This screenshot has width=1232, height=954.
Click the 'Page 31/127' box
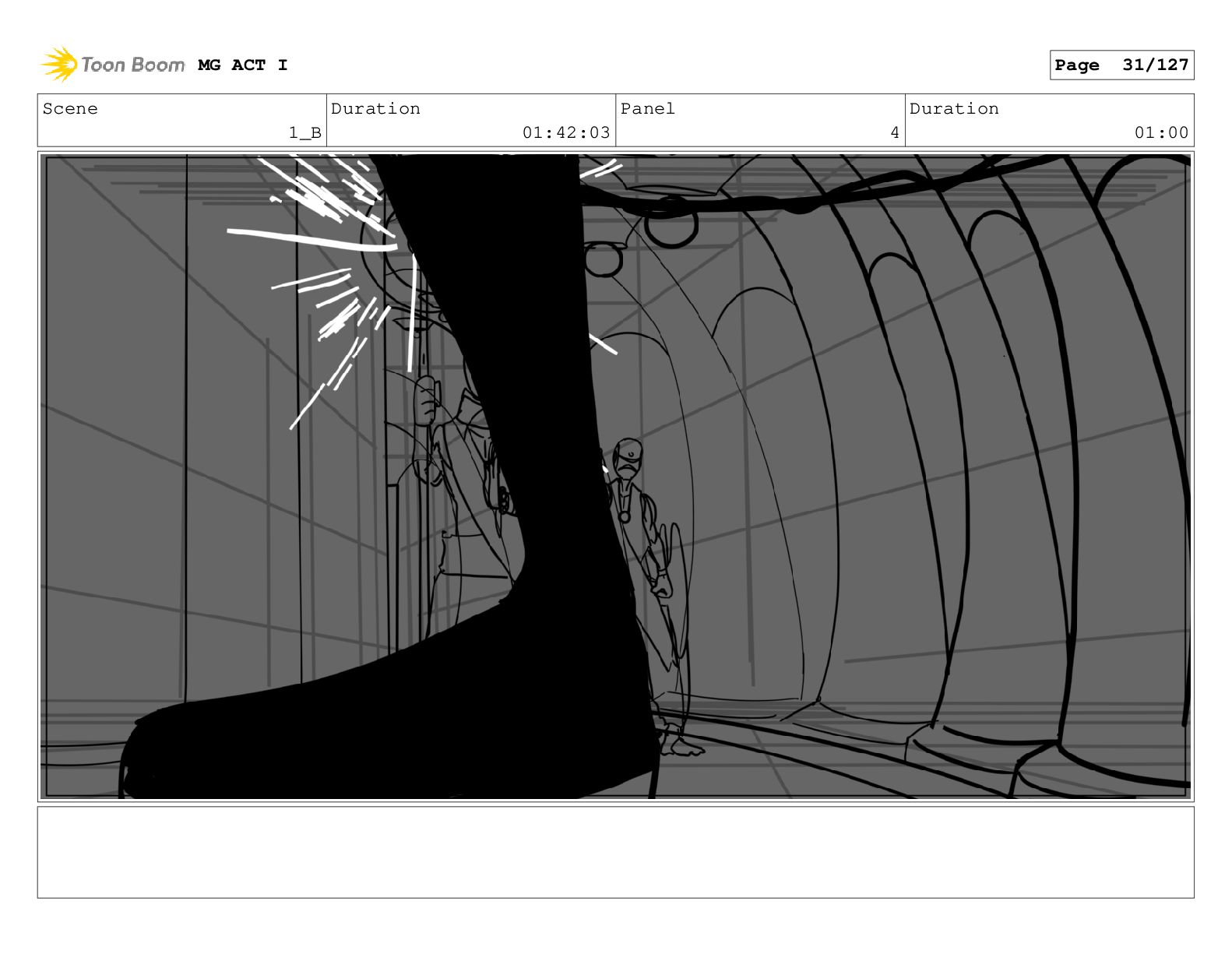(1121, 65)
